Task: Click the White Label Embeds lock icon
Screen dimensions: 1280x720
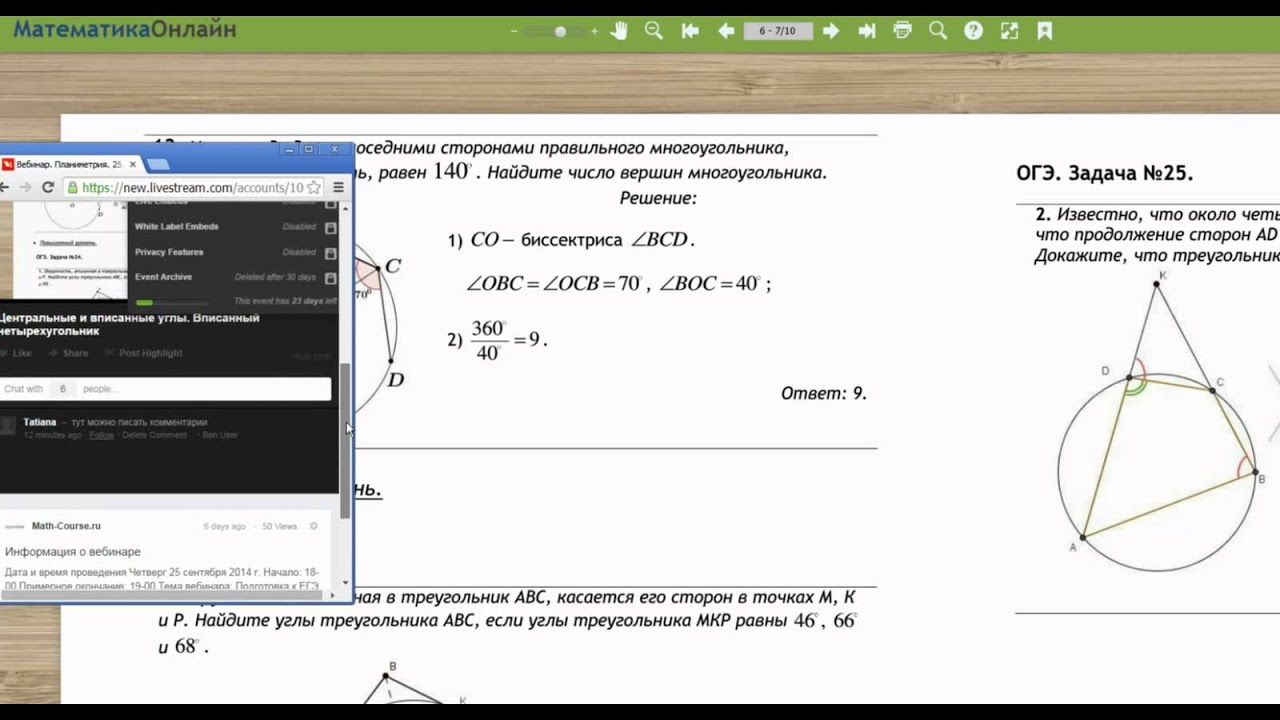Action: (331, 227)
